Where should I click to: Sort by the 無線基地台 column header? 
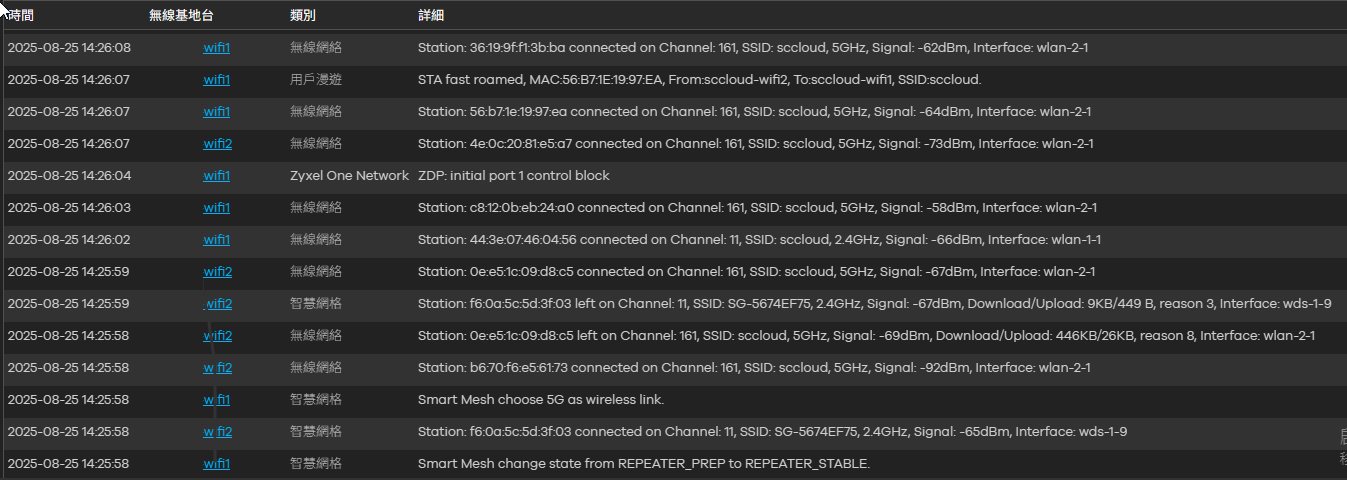coord(181,16)
